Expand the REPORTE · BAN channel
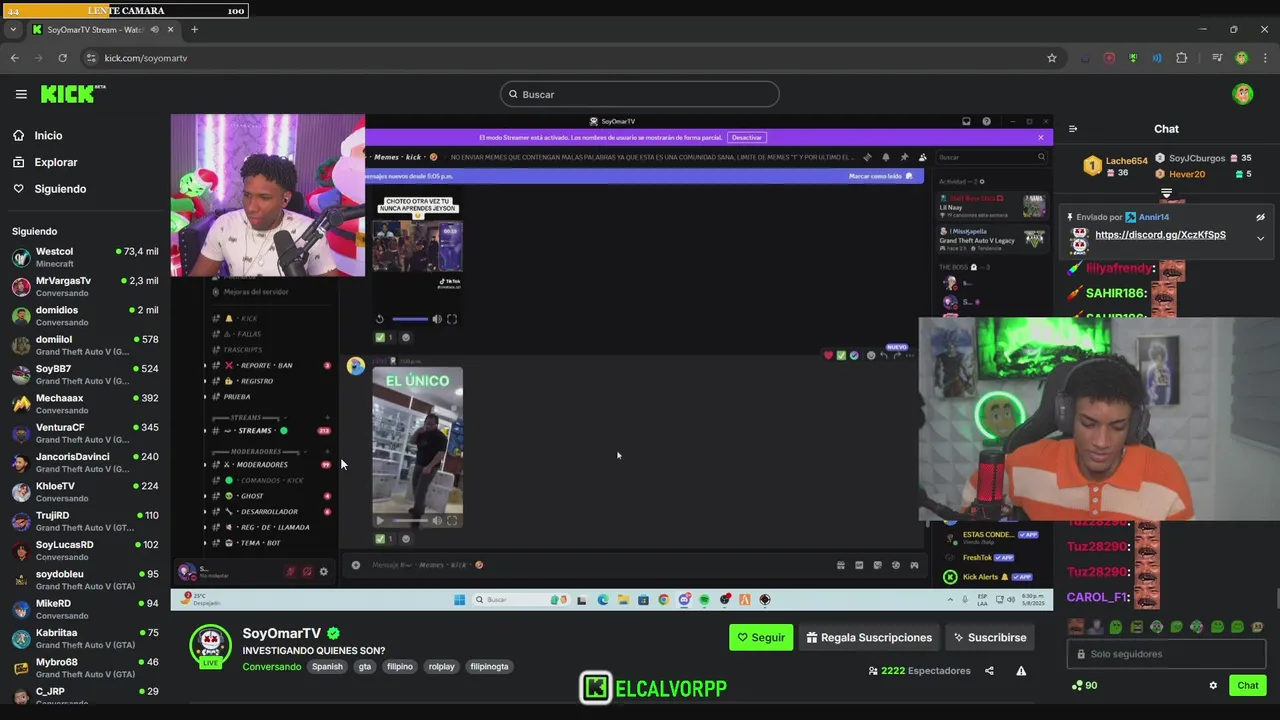The height and width of the screenshot is (720, 1280). (x=268, y=365)
